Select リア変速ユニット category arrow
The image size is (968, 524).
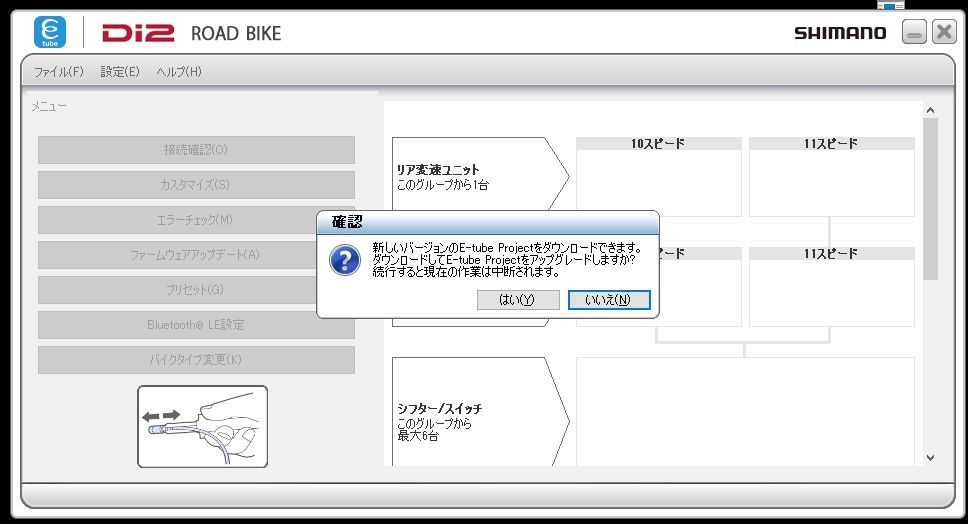point(480,174)
